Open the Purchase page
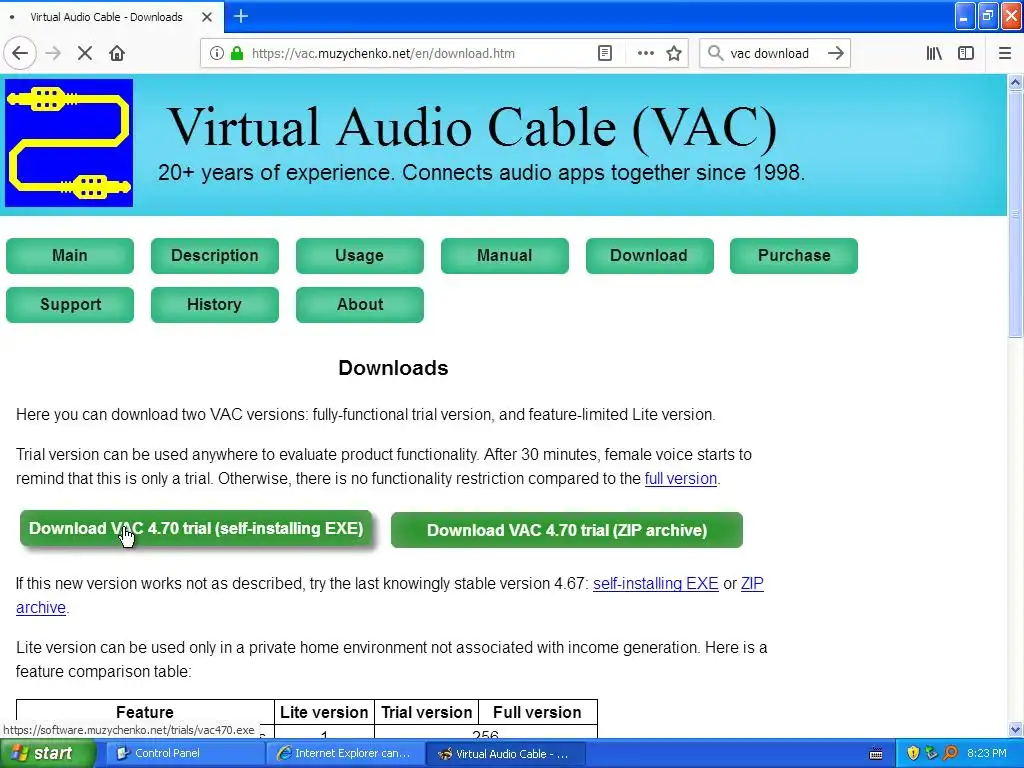 coord(794,255)
